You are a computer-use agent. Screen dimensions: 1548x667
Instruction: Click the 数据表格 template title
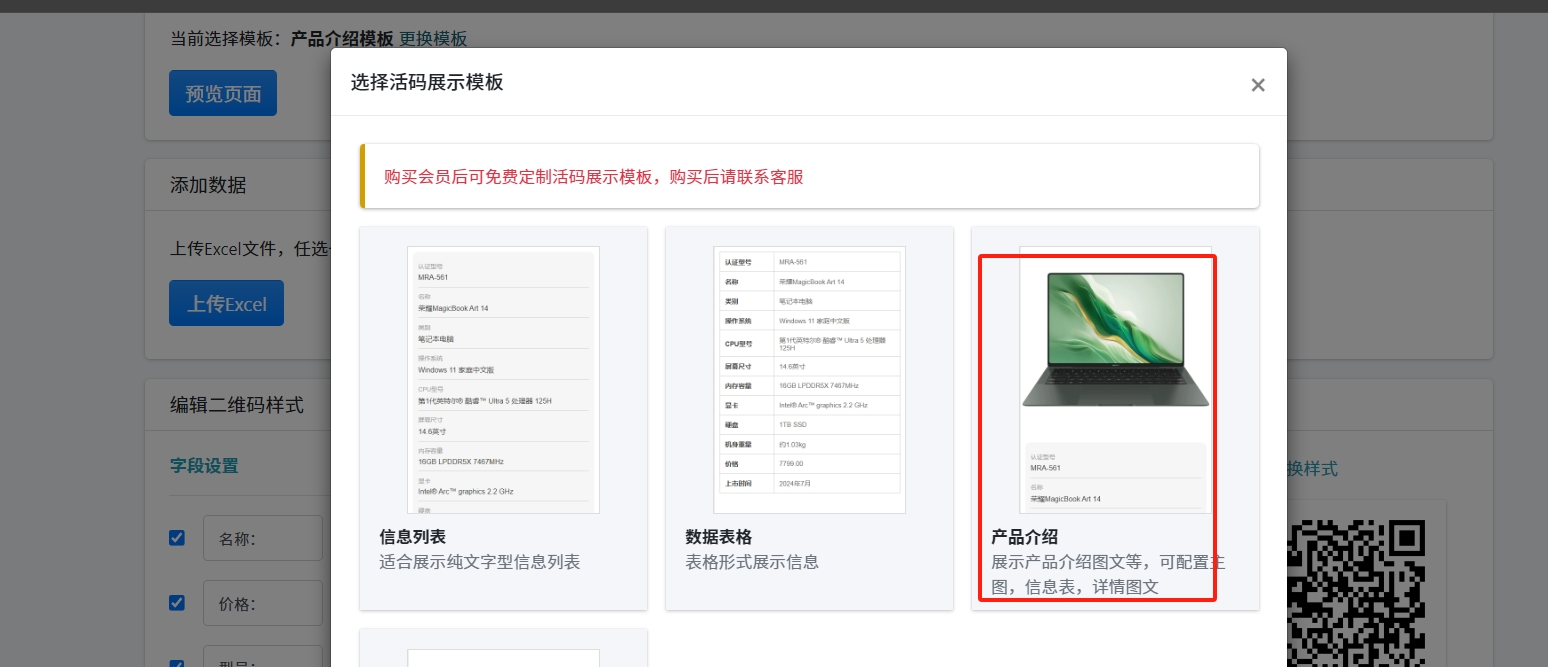click(718, 537)
